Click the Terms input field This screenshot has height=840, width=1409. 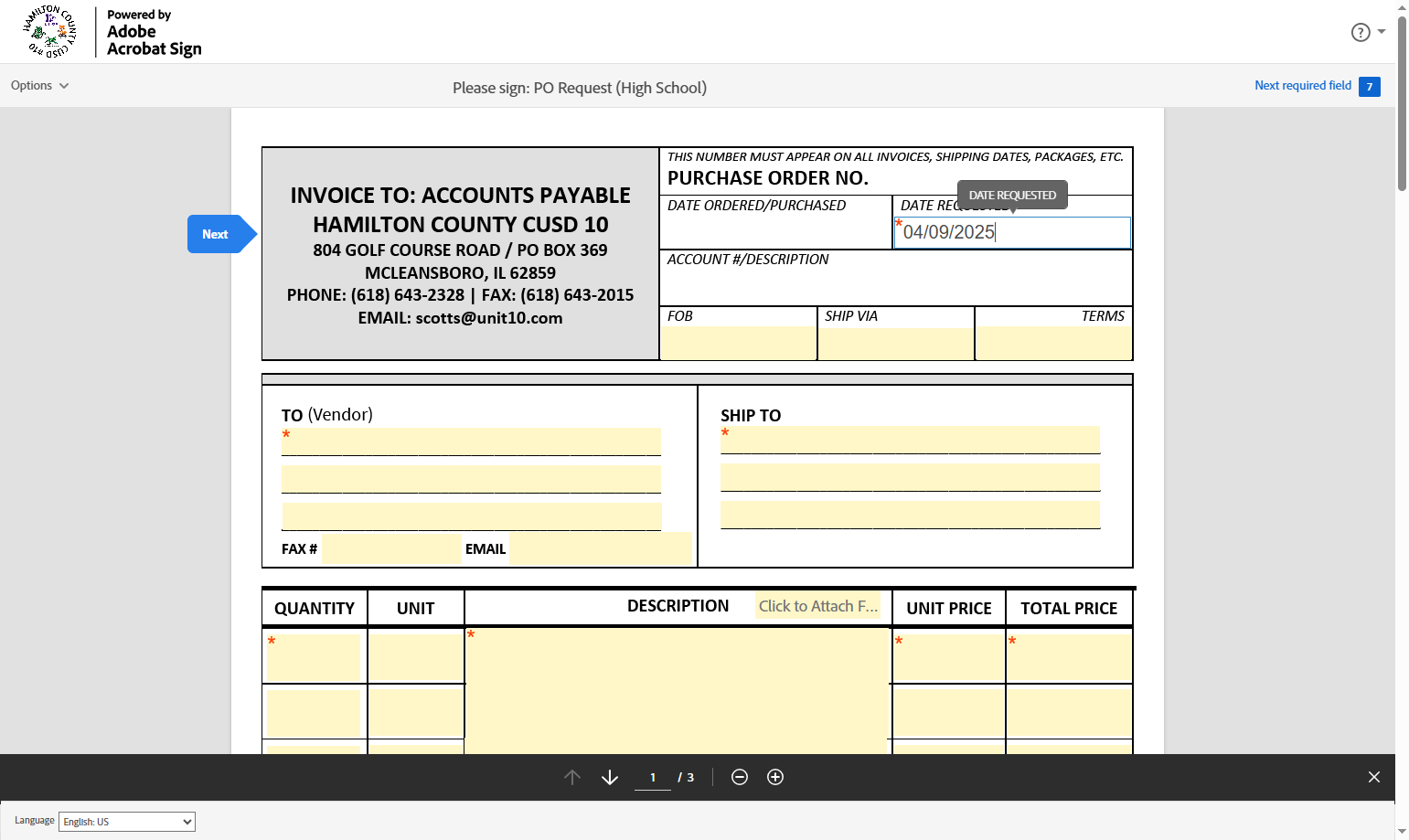pyautogui.click(x=1054, y=343)
